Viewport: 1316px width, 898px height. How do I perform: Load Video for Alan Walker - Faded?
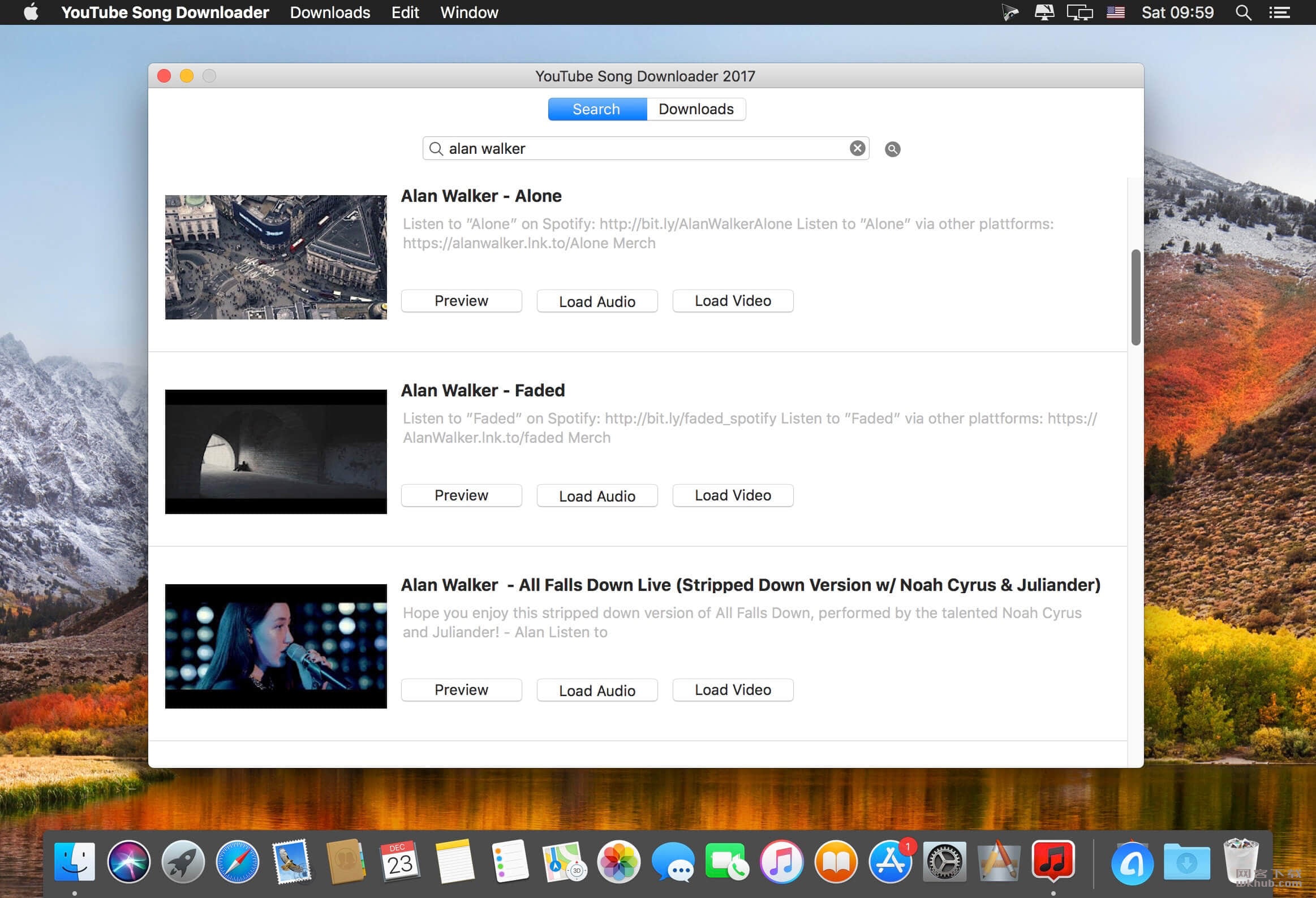(x=733, y=496)
